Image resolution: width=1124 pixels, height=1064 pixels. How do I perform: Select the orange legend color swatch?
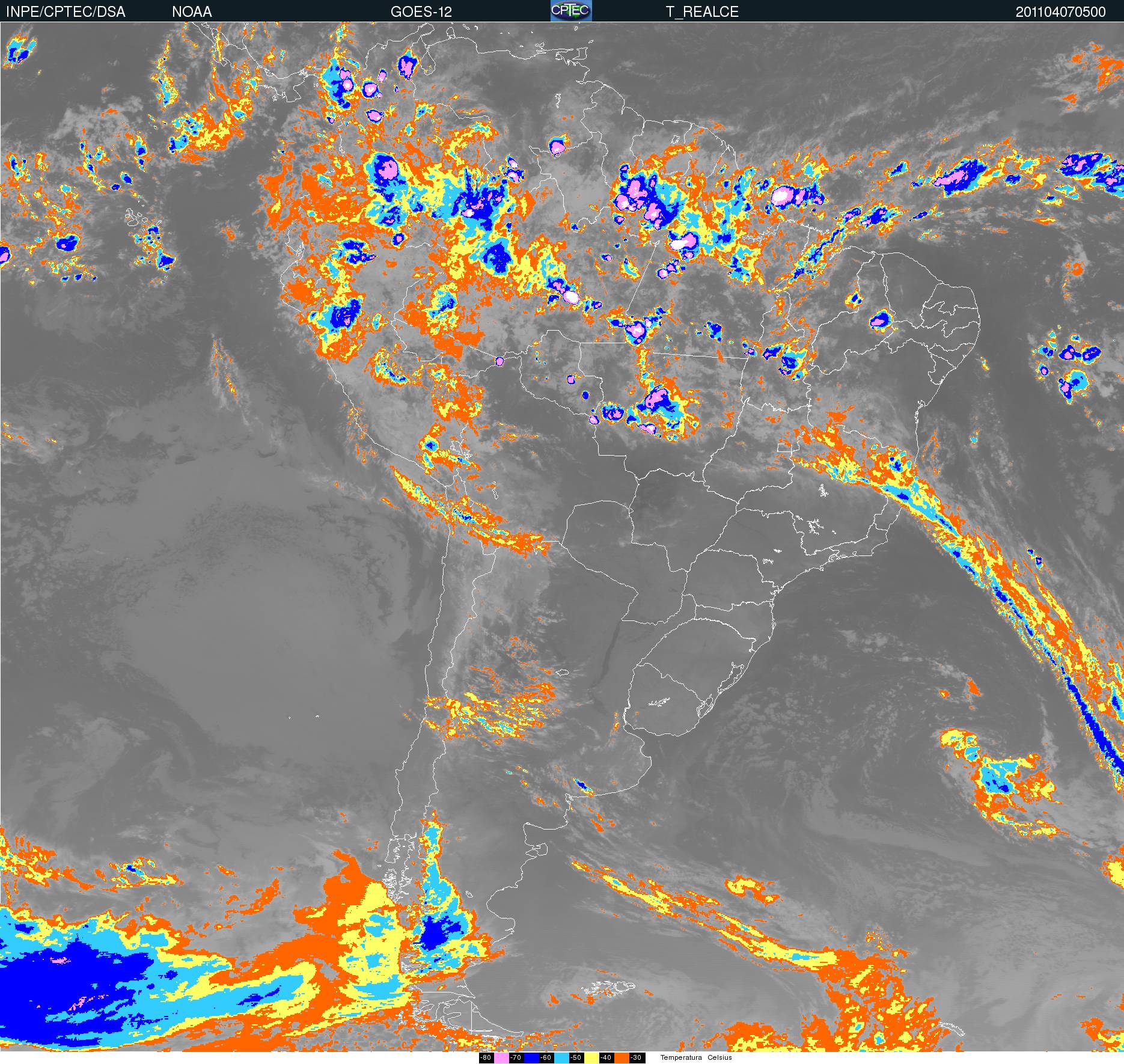click(x=622, y=1057)
